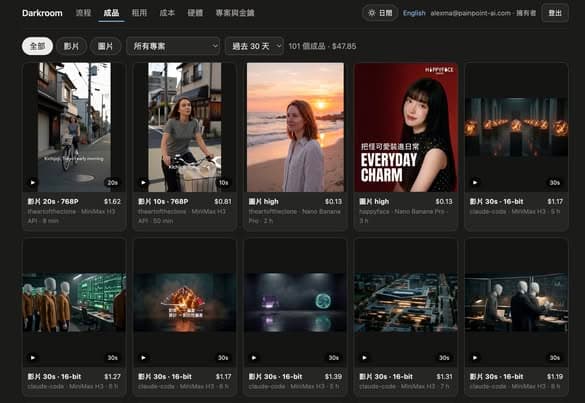
Task: Click the Darkroom logo
Action: click(x=42, y=13)
